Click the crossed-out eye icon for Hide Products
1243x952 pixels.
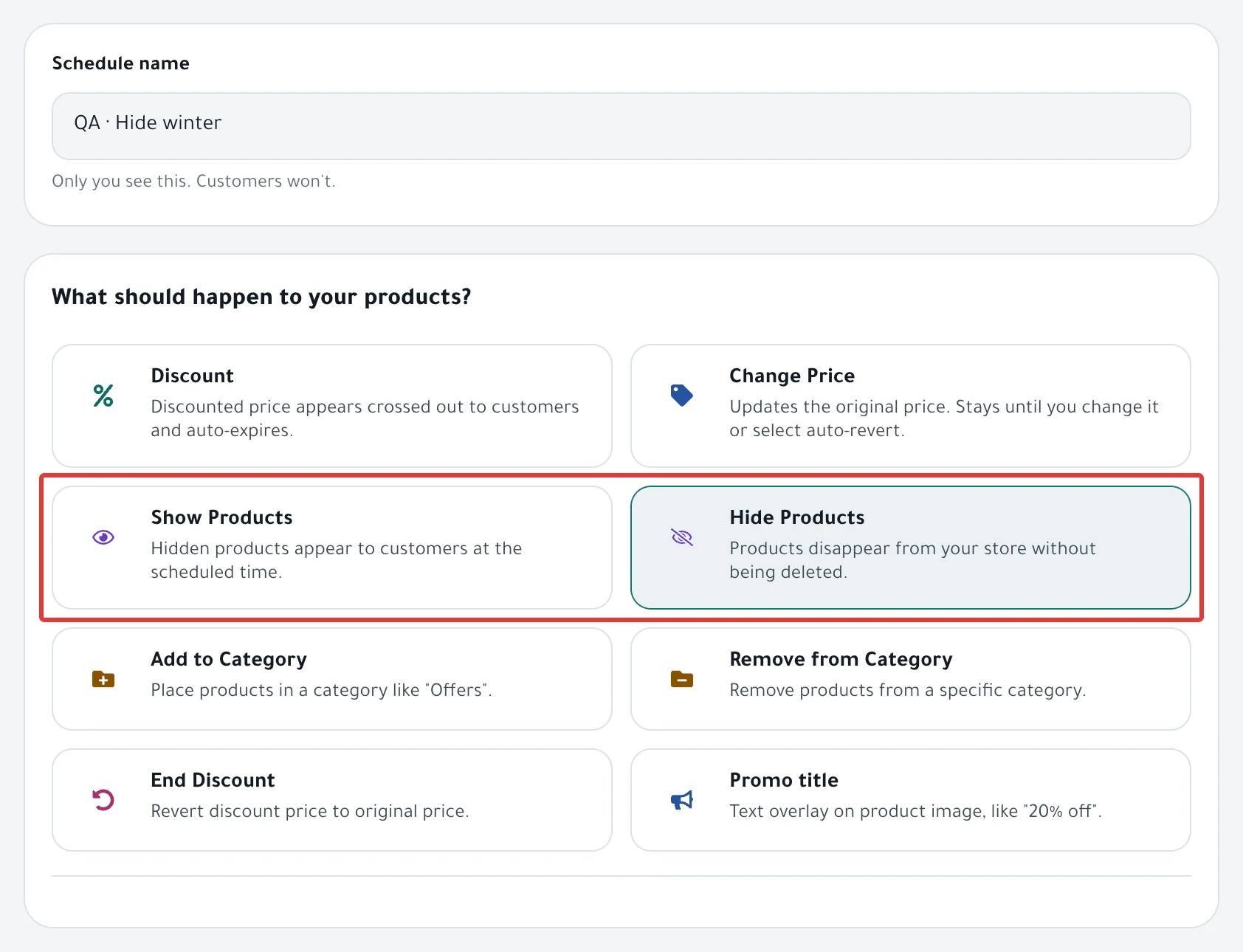[682, 537]
